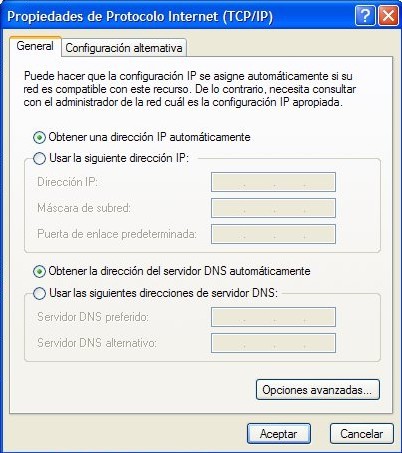Dismiss dialog with Cancelar button
The height and width of the screenshot is (453, 402).
point(362,434)
